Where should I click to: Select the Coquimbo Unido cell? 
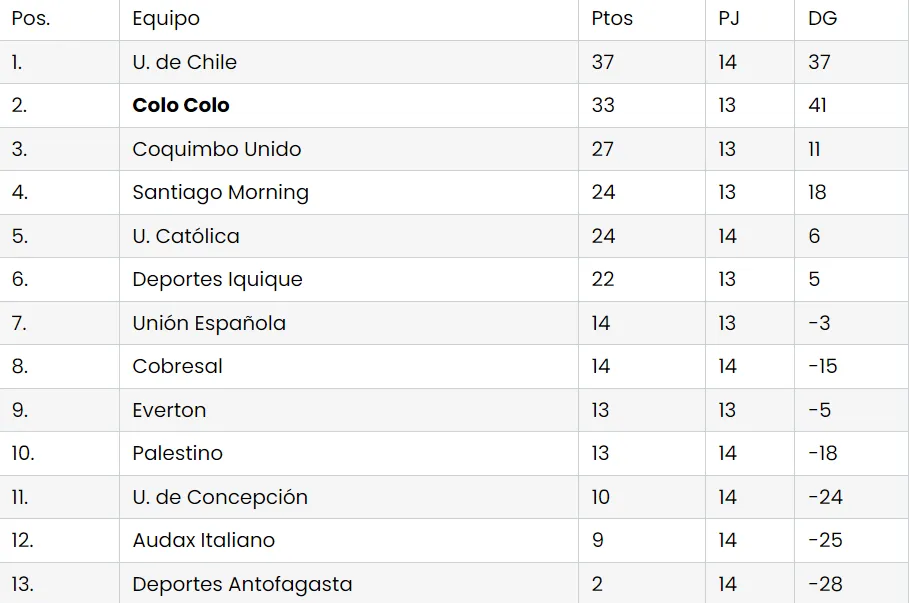point(216,149)
